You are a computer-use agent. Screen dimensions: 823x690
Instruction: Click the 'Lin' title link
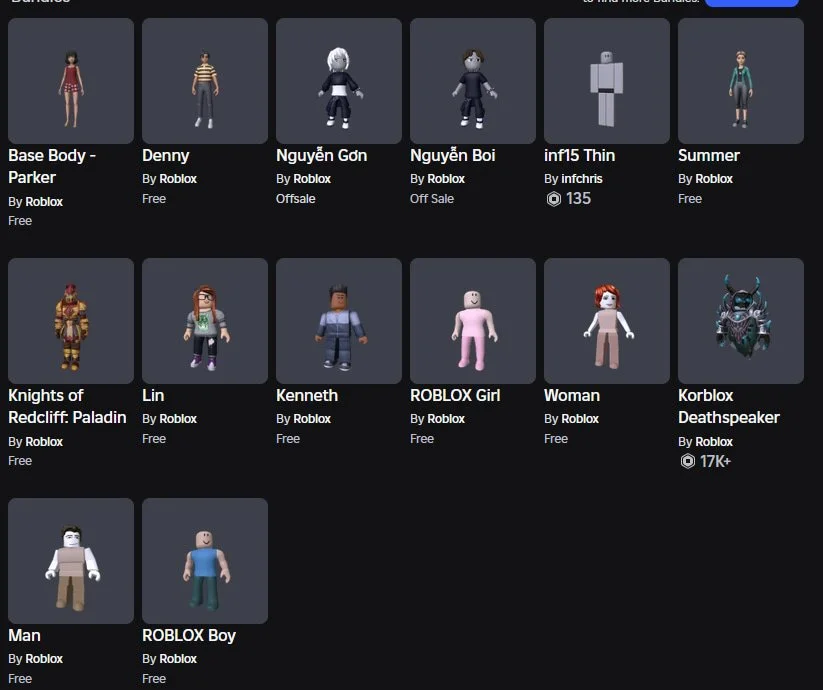[x=153, y=395]
